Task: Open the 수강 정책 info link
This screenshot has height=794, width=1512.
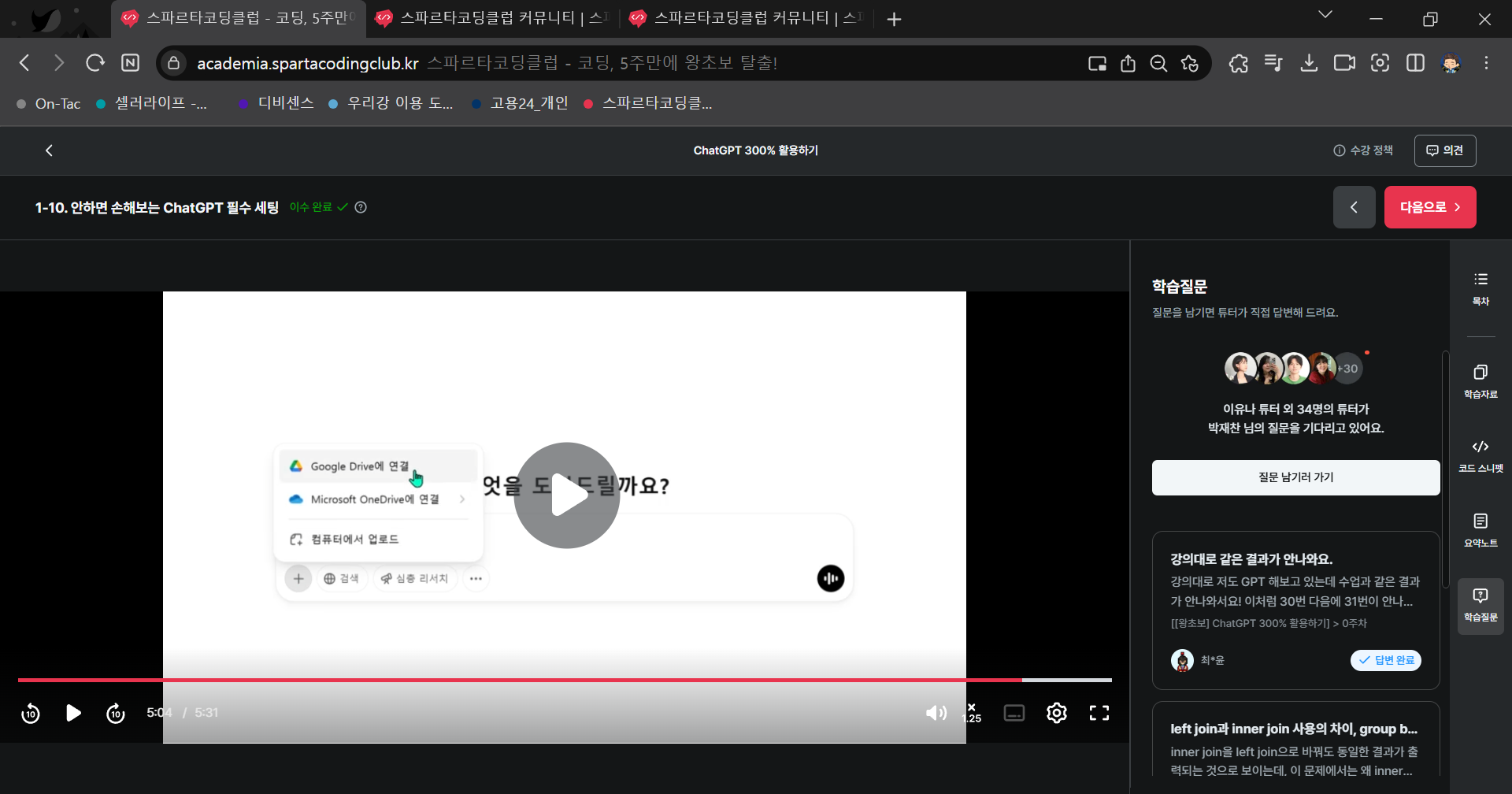Action: (1363, 150)
